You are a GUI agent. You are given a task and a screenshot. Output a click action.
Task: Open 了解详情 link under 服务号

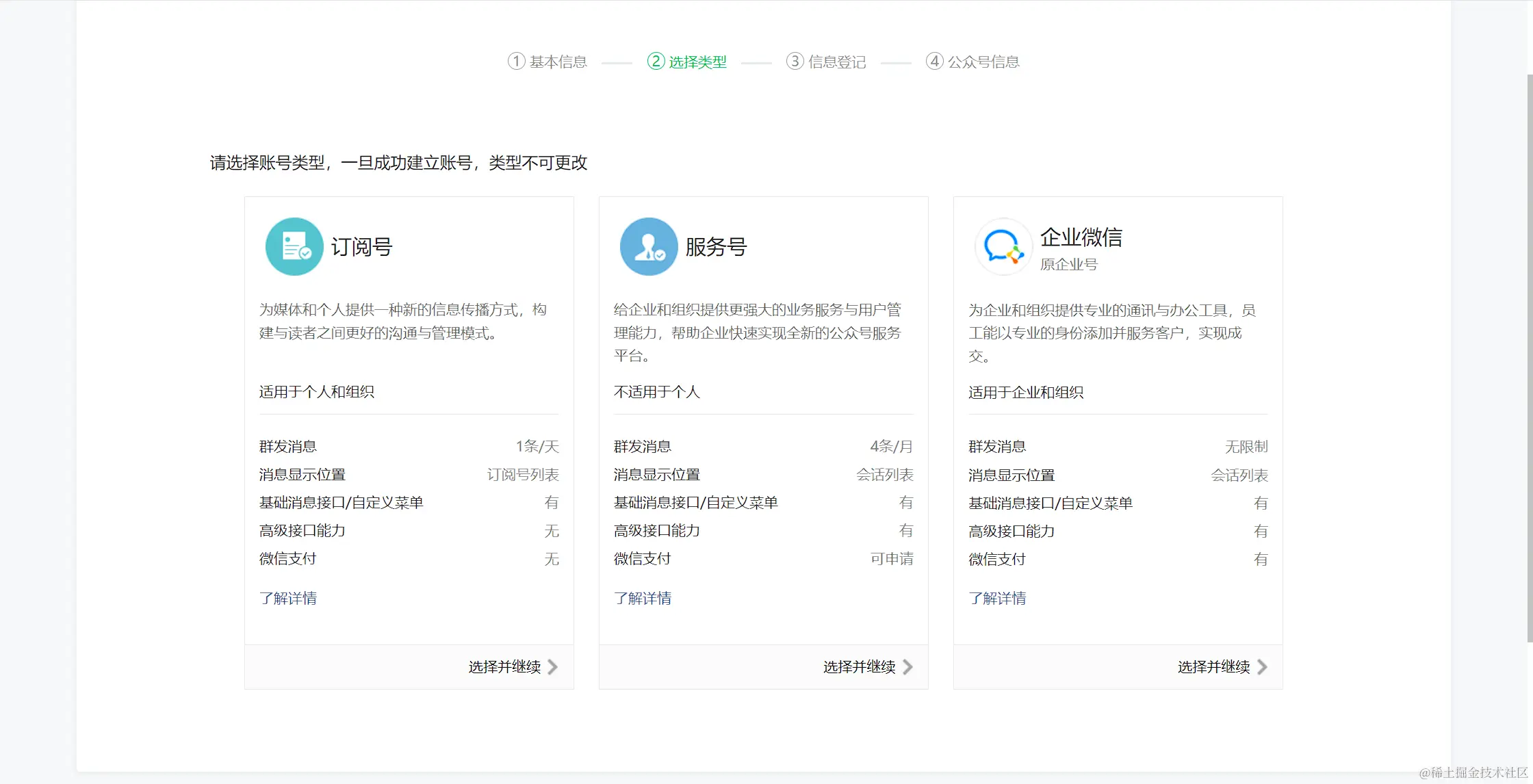643,599
